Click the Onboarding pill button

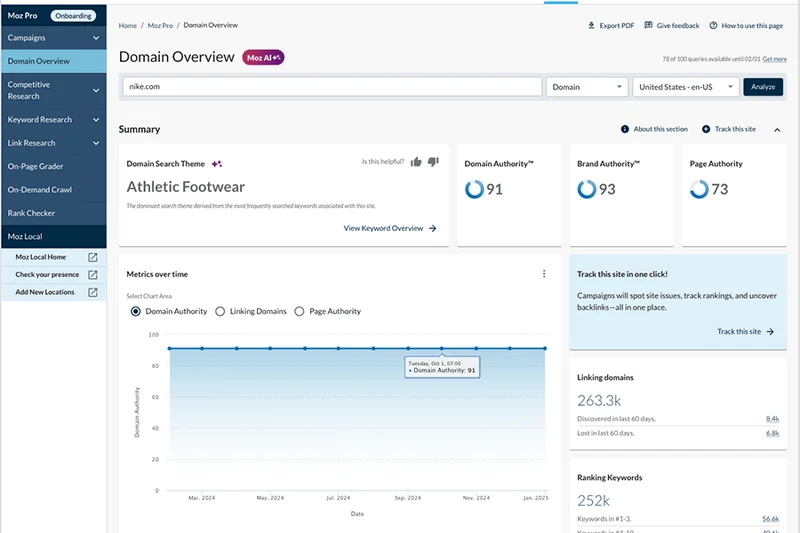coord(73,16)
